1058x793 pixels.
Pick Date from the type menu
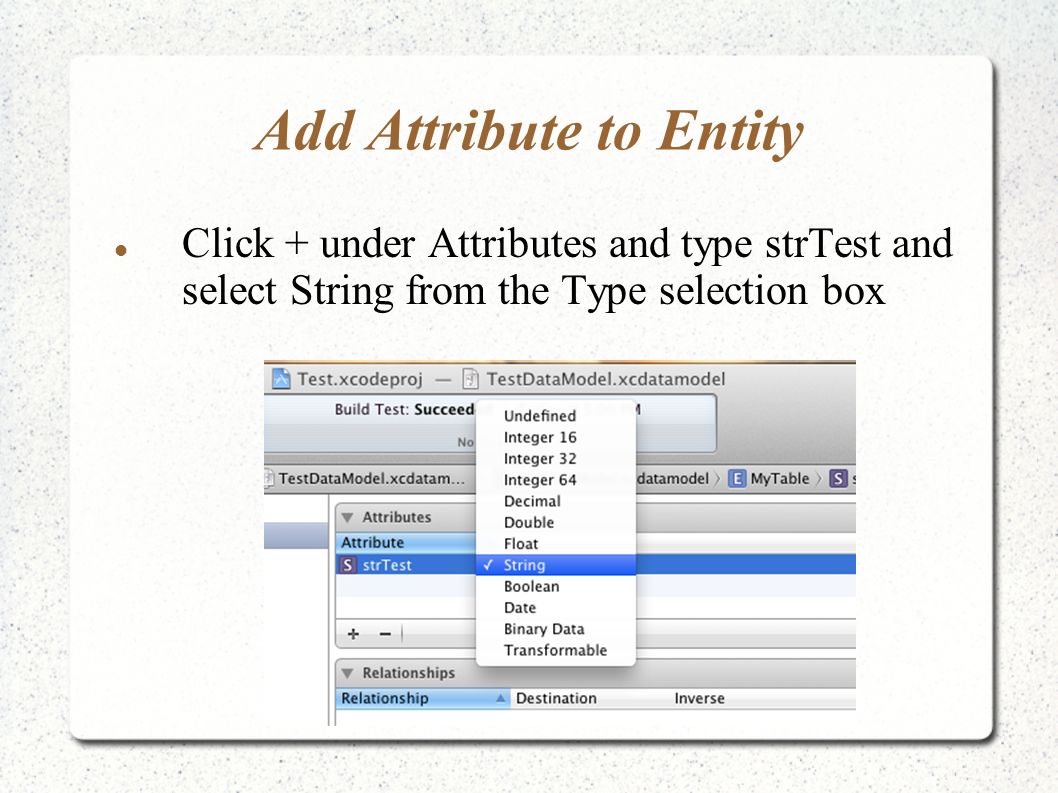(556, 607)
